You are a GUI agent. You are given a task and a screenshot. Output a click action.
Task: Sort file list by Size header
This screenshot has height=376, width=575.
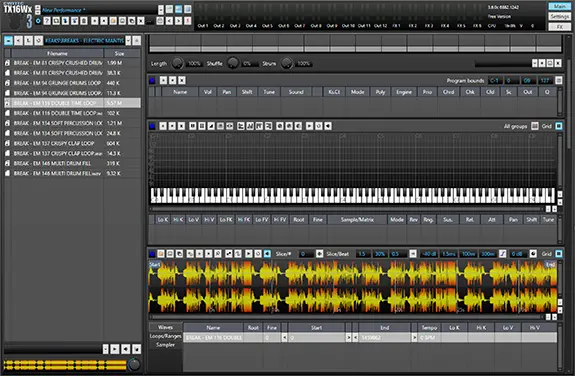click(119, 54)
